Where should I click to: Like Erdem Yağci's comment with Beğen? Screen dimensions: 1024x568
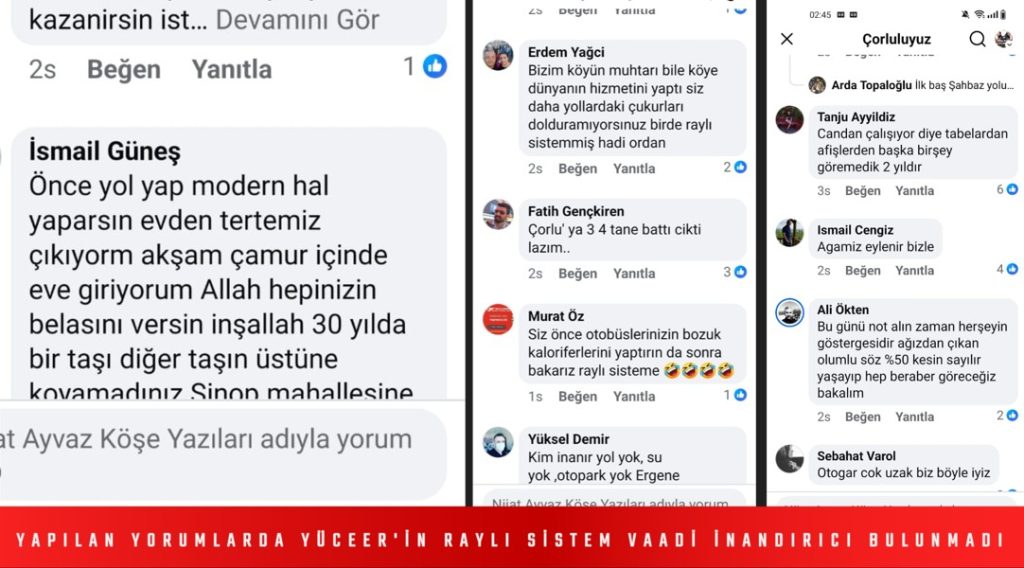[x=577, y=168]
